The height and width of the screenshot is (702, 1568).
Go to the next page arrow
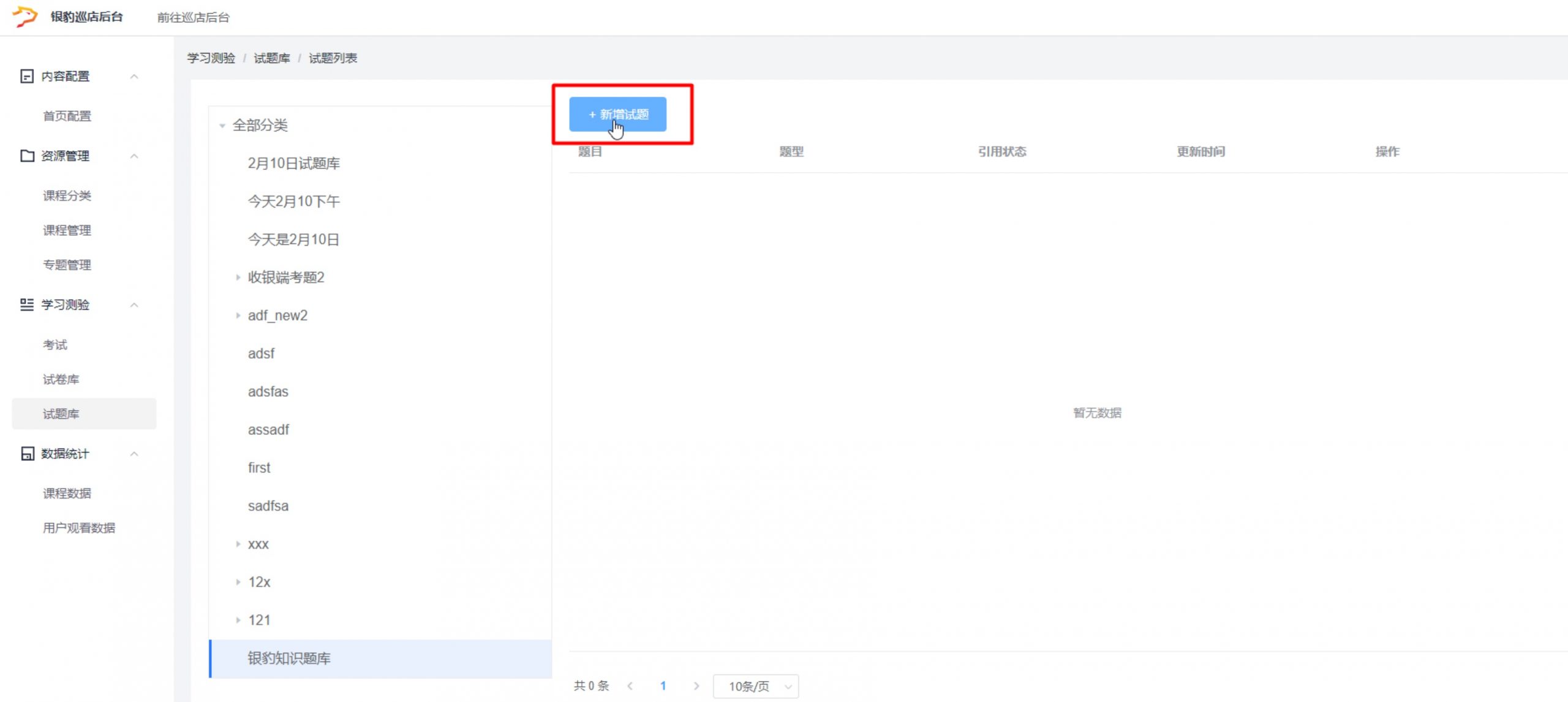[x=696, y=686]
